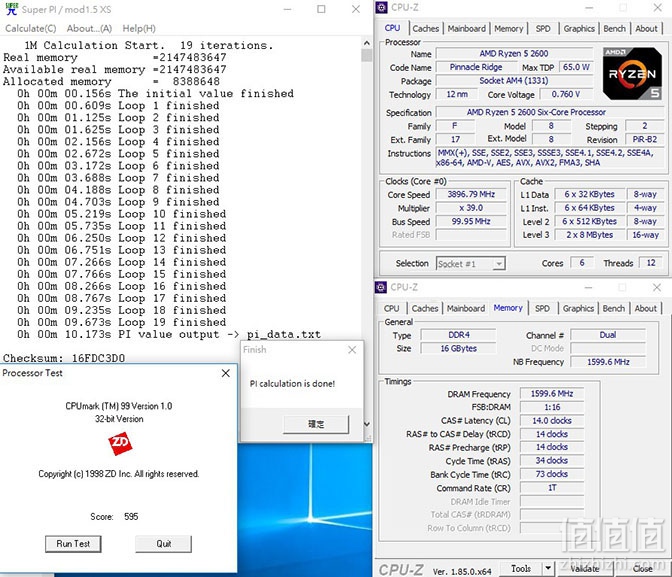Click Quit in Processor Test dialog
This screenshot has height=577, width=672.
163,544
